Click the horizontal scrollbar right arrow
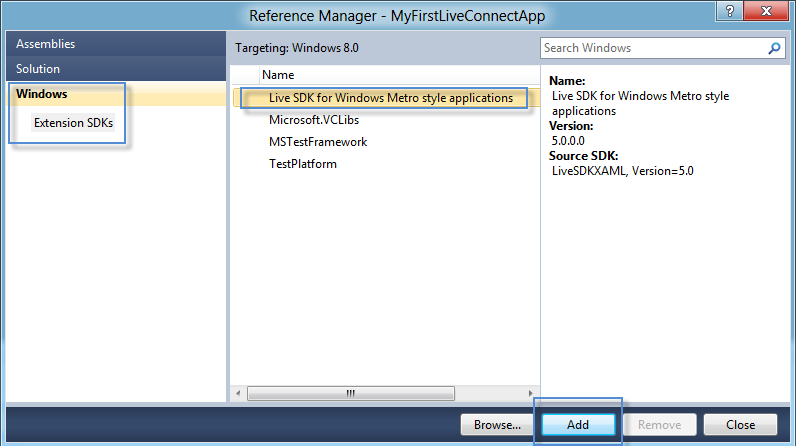The width and height of the screenshot is (796, 446). (x=530, y=393)
